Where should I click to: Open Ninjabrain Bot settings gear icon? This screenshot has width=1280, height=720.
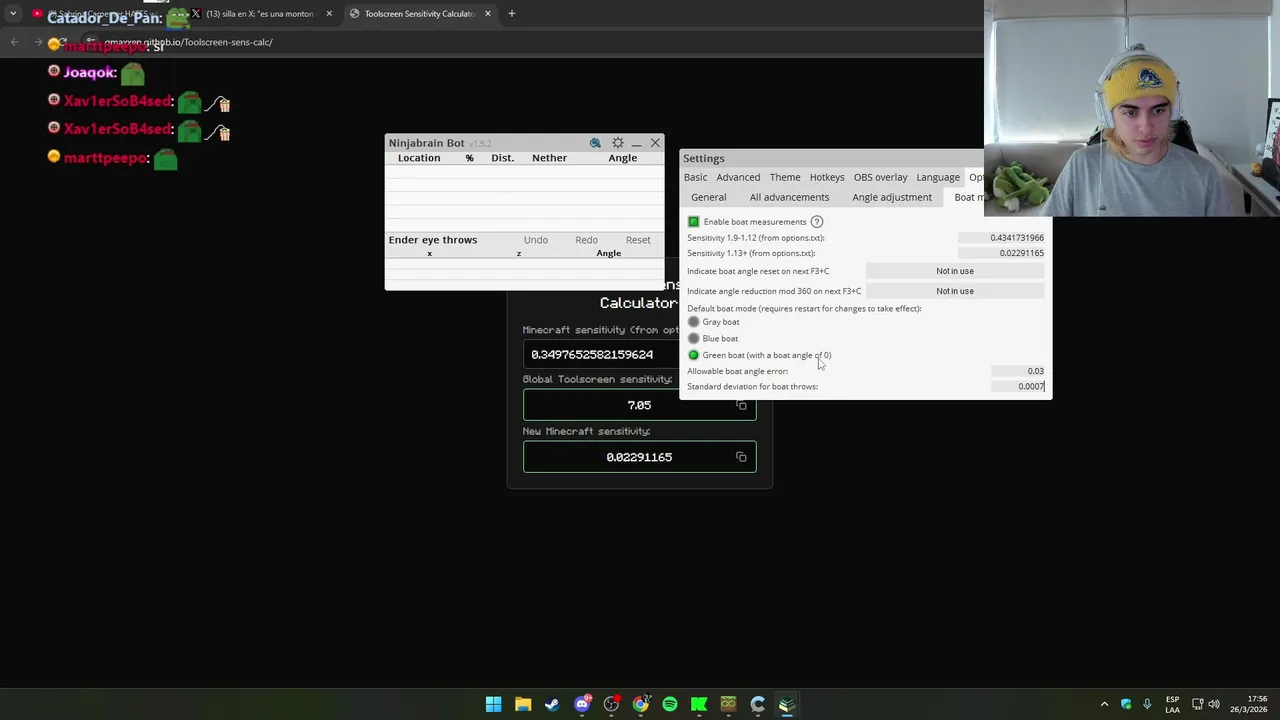pyautogui.click(x=617, y=143)
